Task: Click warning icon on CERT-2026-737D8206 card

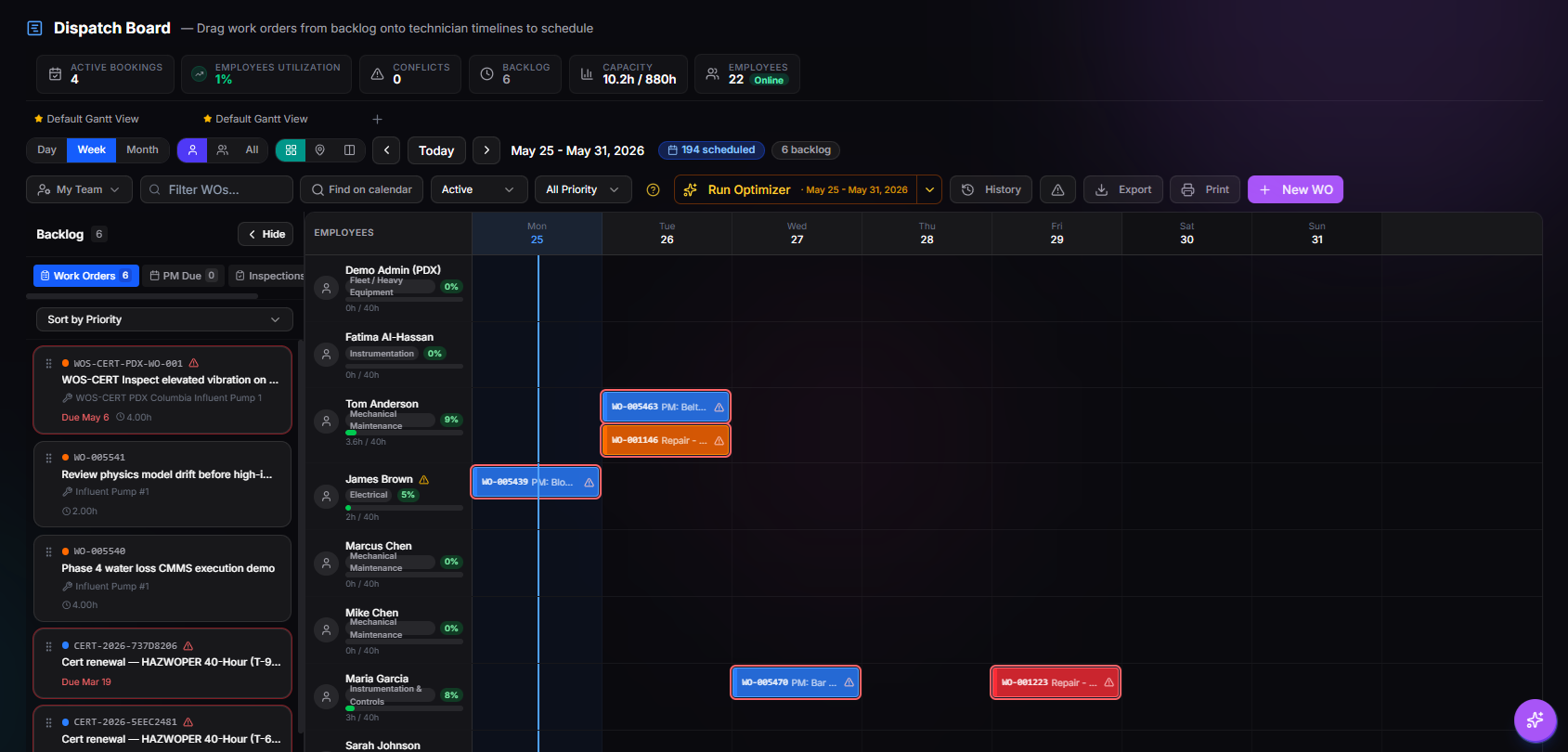Action: 188,645
